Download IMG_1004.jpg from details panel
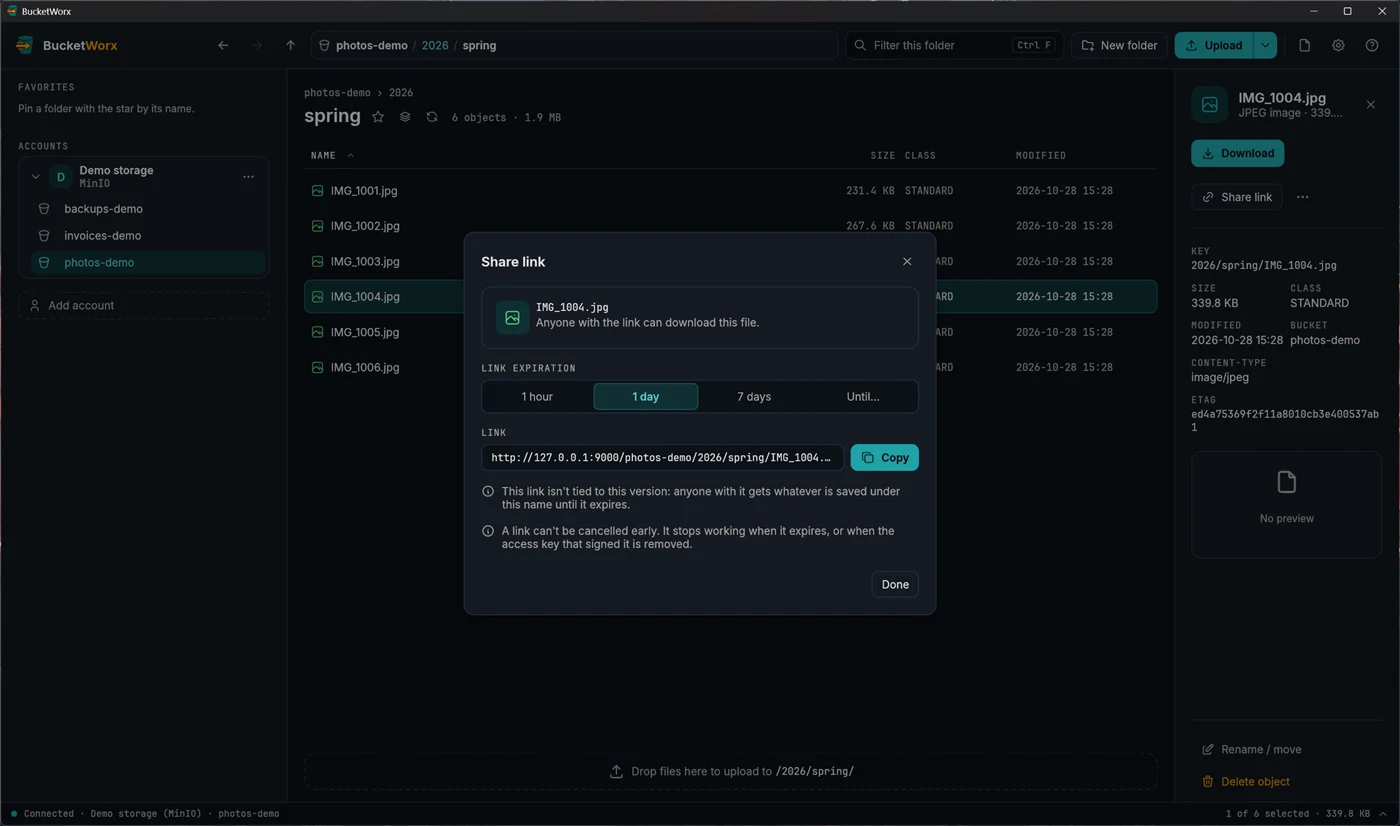The width and height of the screenshot is (1400, 826). (1237, 153)
